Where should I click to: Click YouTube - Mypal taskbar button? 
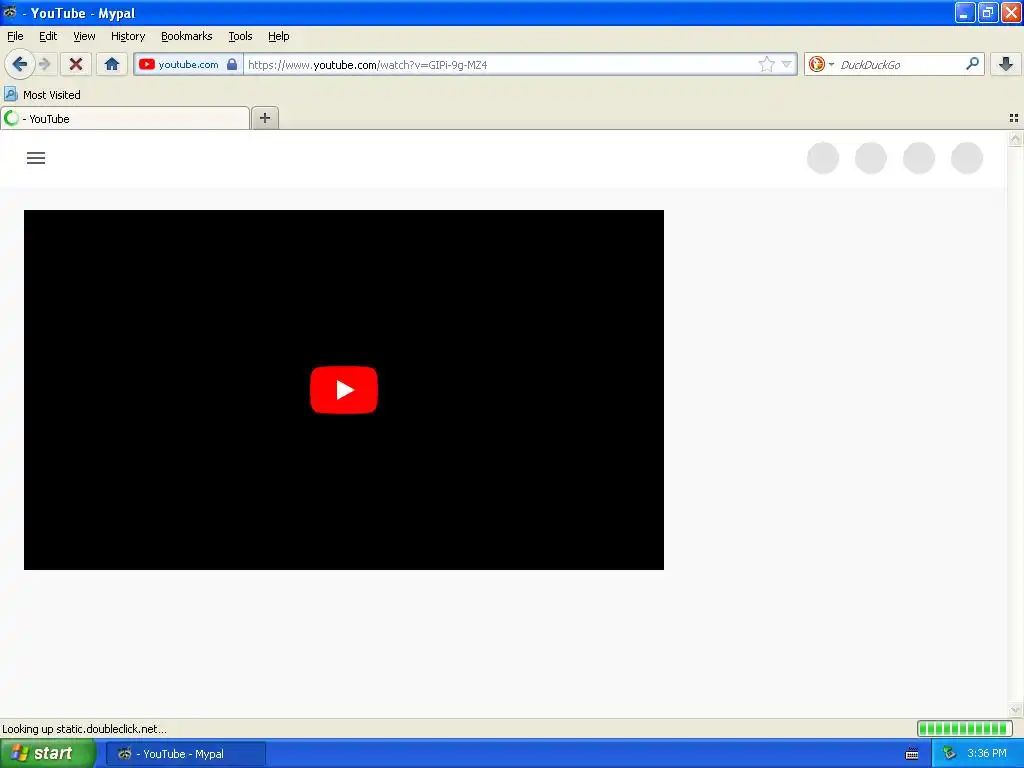tap(185, 754)
